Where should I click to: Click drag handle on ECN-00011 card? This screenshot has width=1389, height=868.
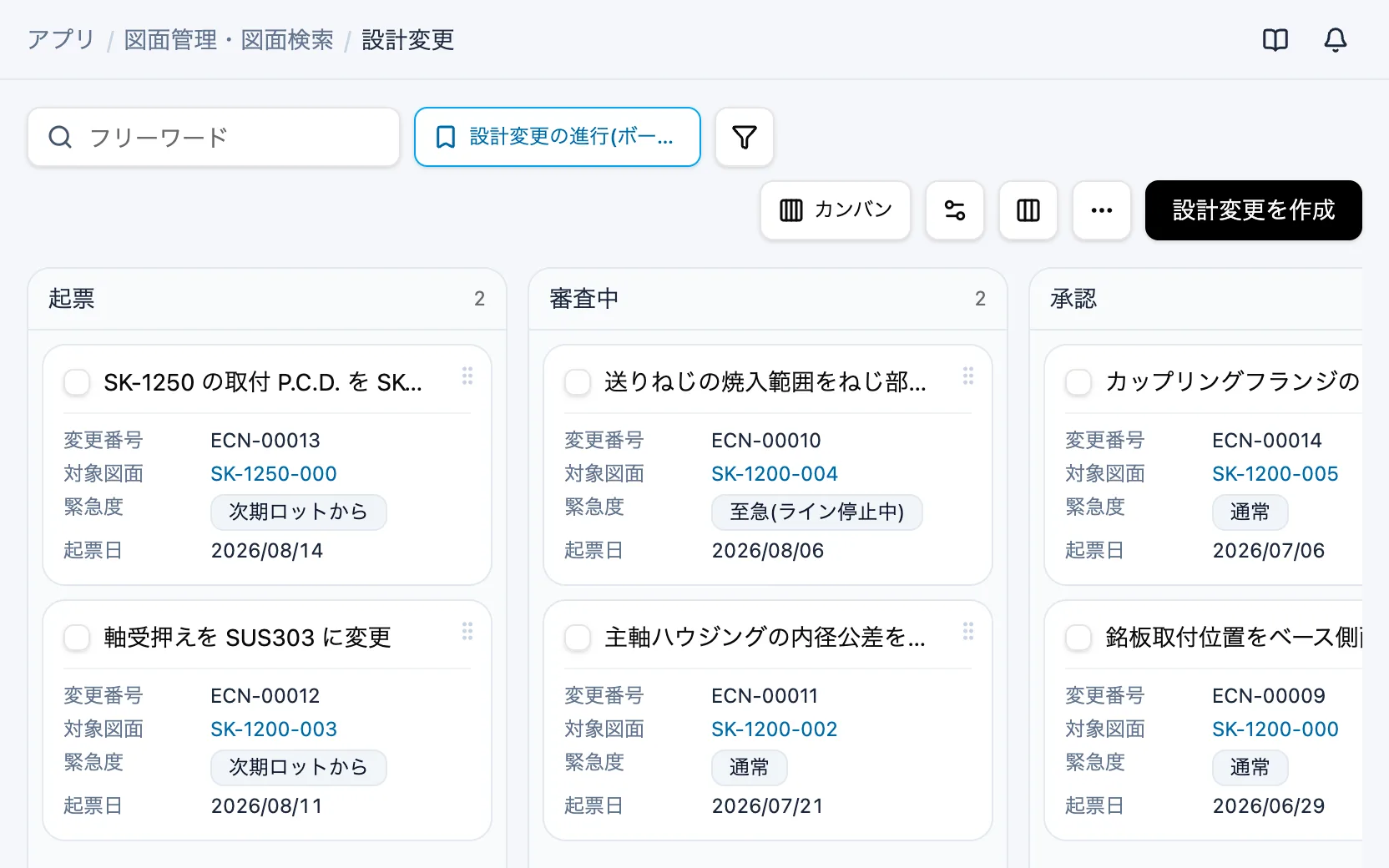coord(968,632)
